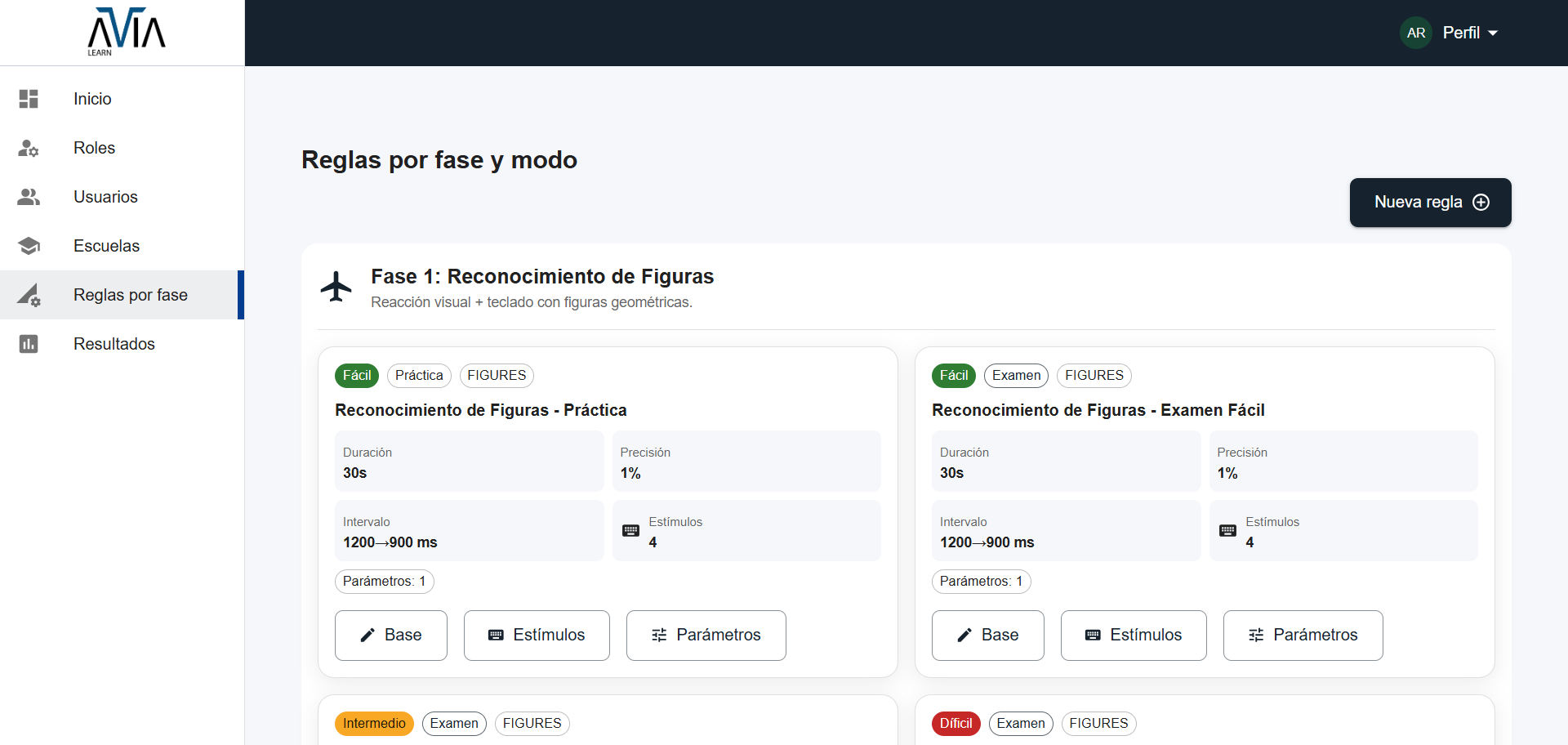This screenshot has height=745, width=1568.
Task: Click the Roles gear-person icon
Action: [x=29, y=148]
